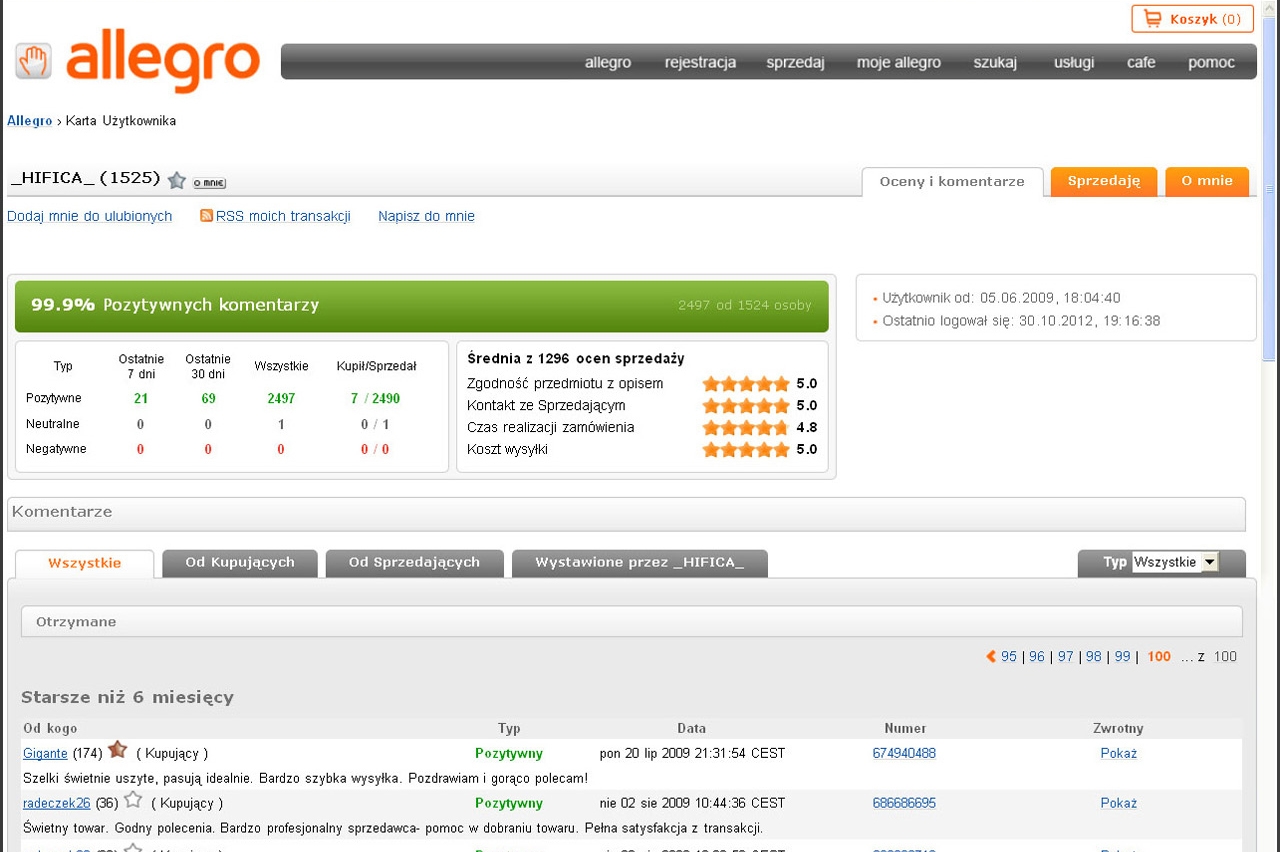Image resolution: width=1280 pixels, height=852 pixels.
Task: Click the brown star beside Gigante
Action: tap(117, 749)
